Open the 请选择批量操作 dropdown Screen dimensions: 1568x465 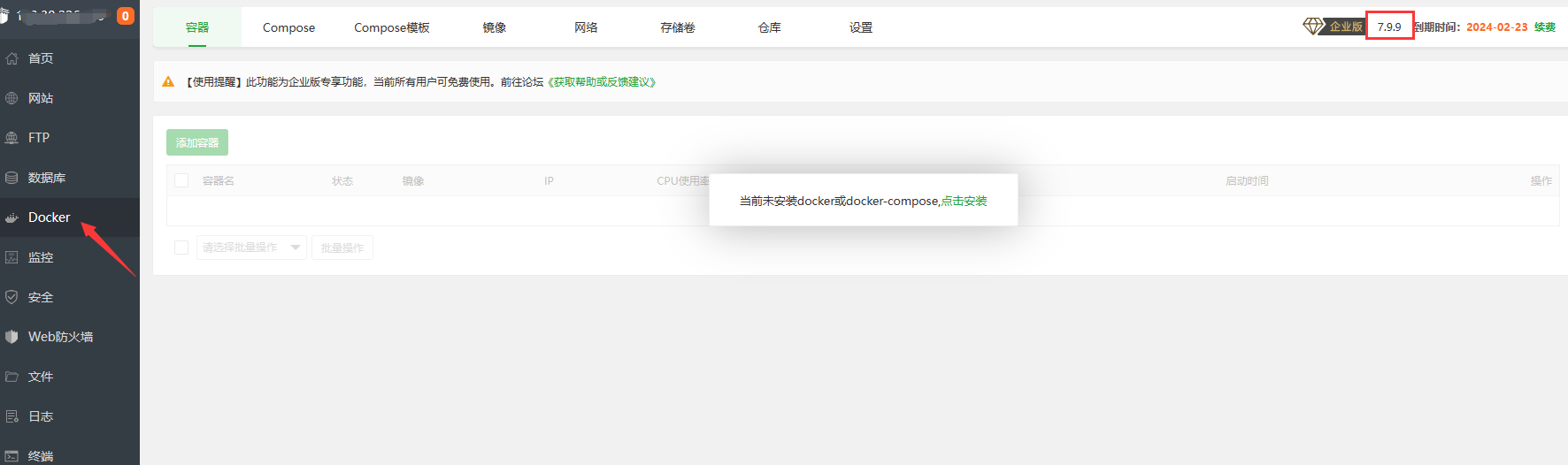tap(251, 248)
